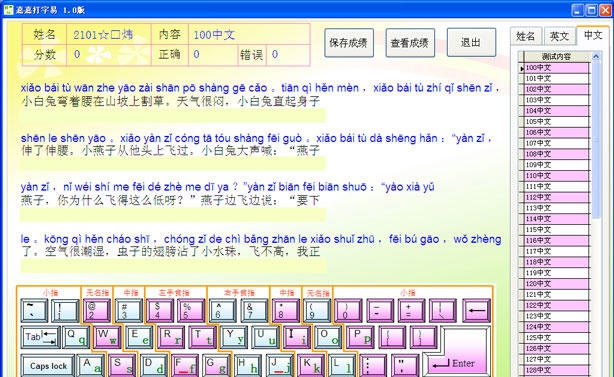Click the J key on virtual keyboard

tap(280, 366)
